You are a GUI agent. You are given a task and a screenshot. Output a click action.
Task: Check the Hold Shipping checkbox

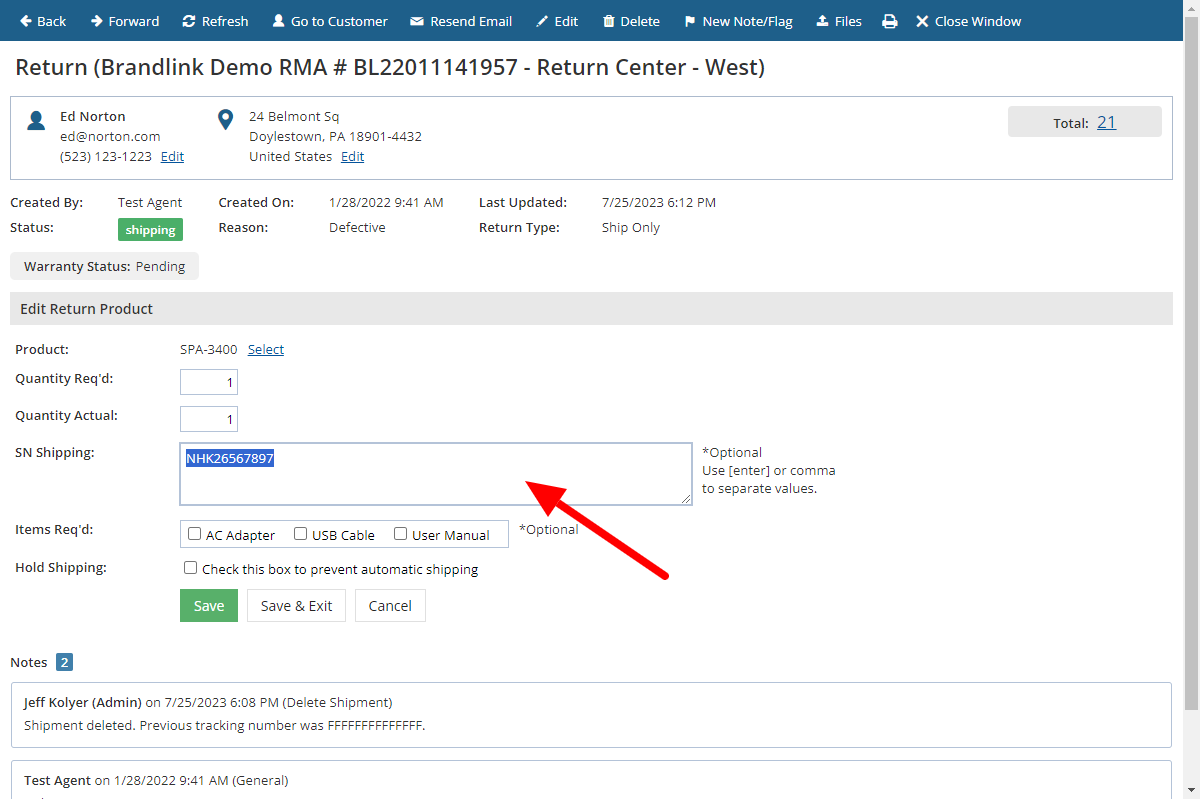click(x=191, y=568)
